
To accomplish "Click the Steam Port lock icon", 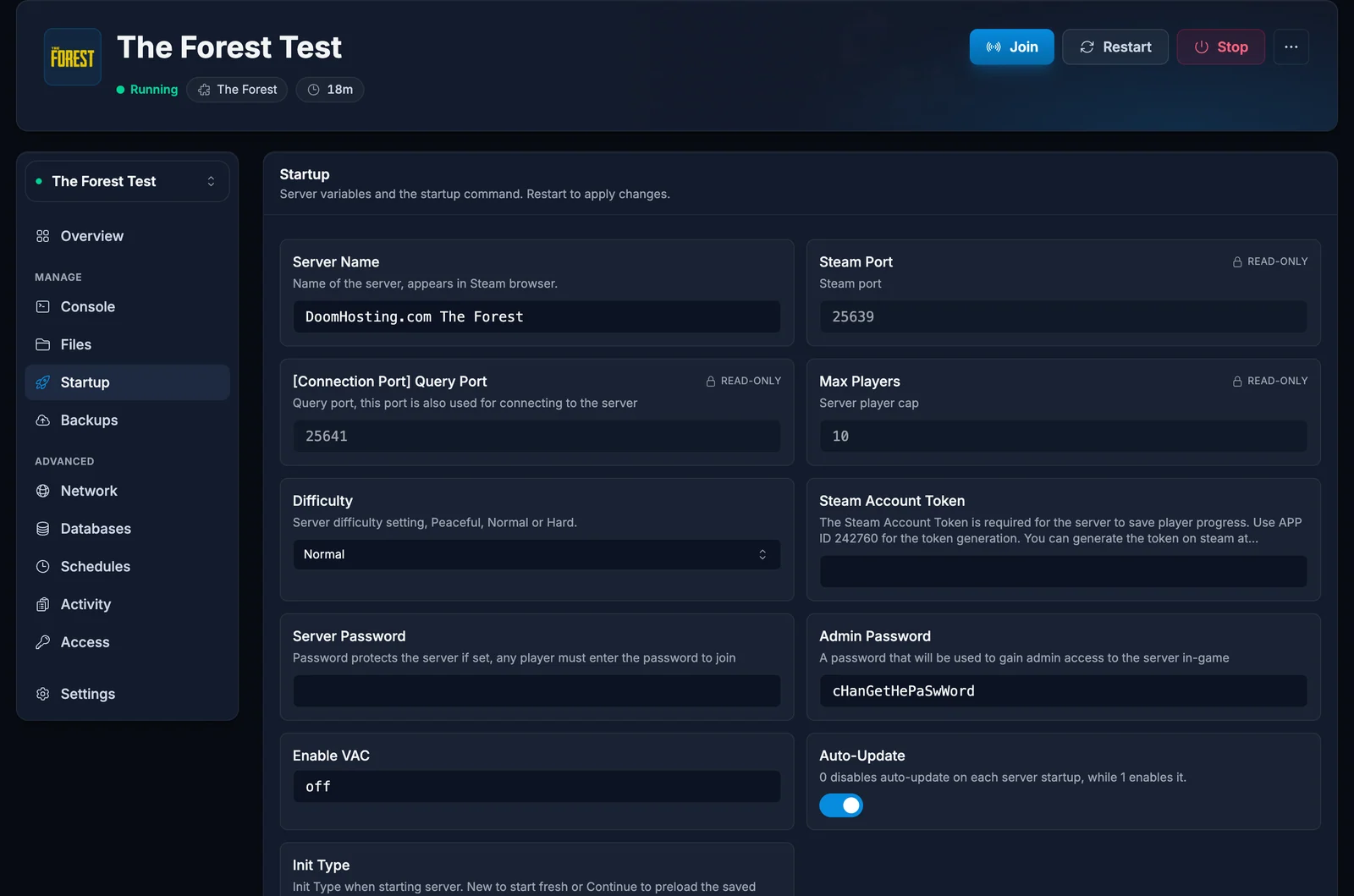I will [1237, 262].
